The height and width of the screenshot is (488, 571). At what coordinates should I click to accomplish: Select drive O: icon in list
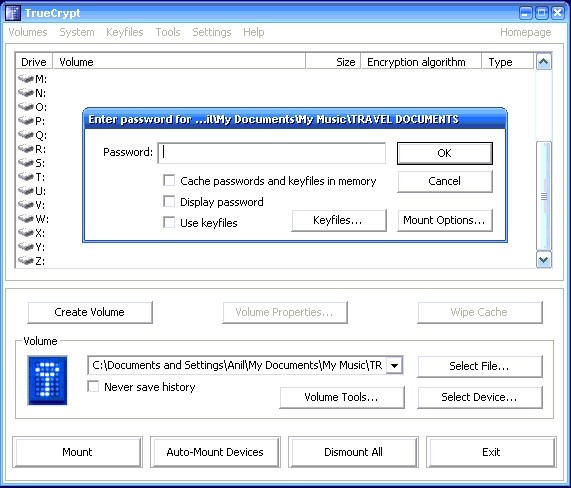coord(26,106)
